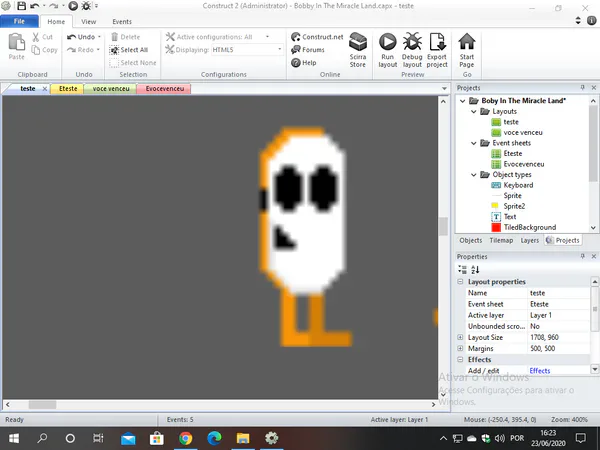Viewport: 600px width, 450px height.
Task: Open the document tab list dropdown arrow
Action: (444, 88)
